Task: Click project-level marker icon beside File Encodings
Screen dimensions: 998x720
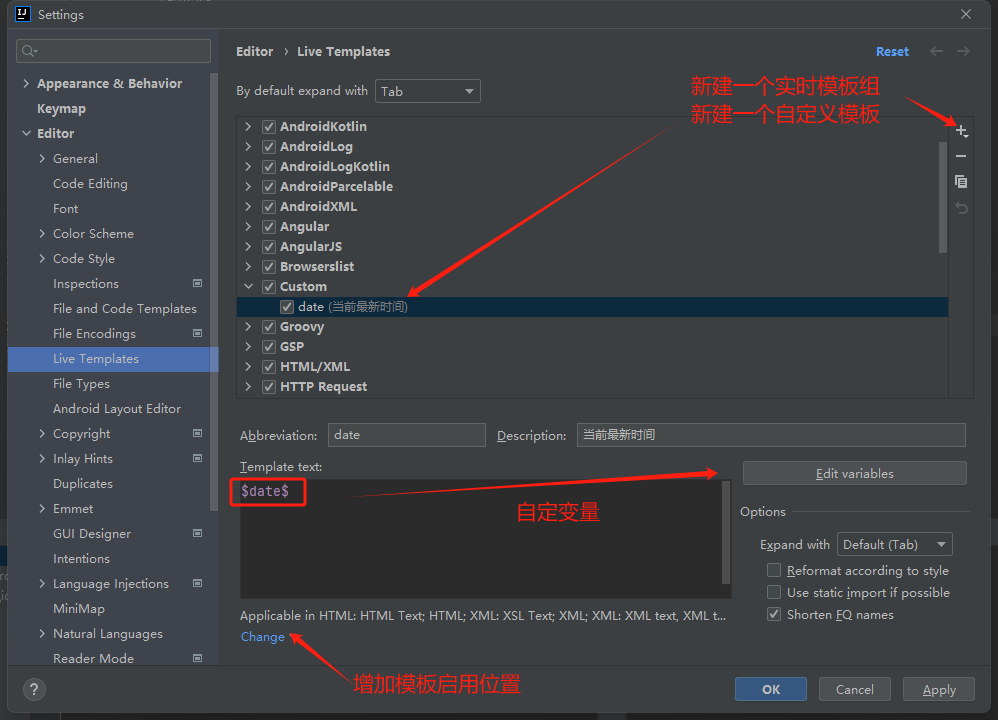Action: [197, 333]
